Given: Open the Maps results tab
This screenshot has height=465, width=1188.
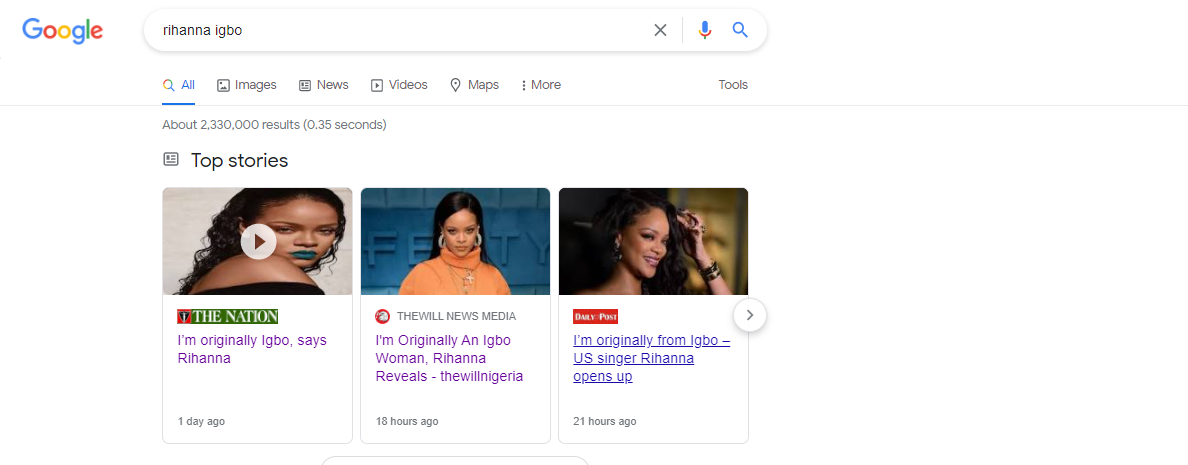Looking at the screenshot, I should click(474, 85).
